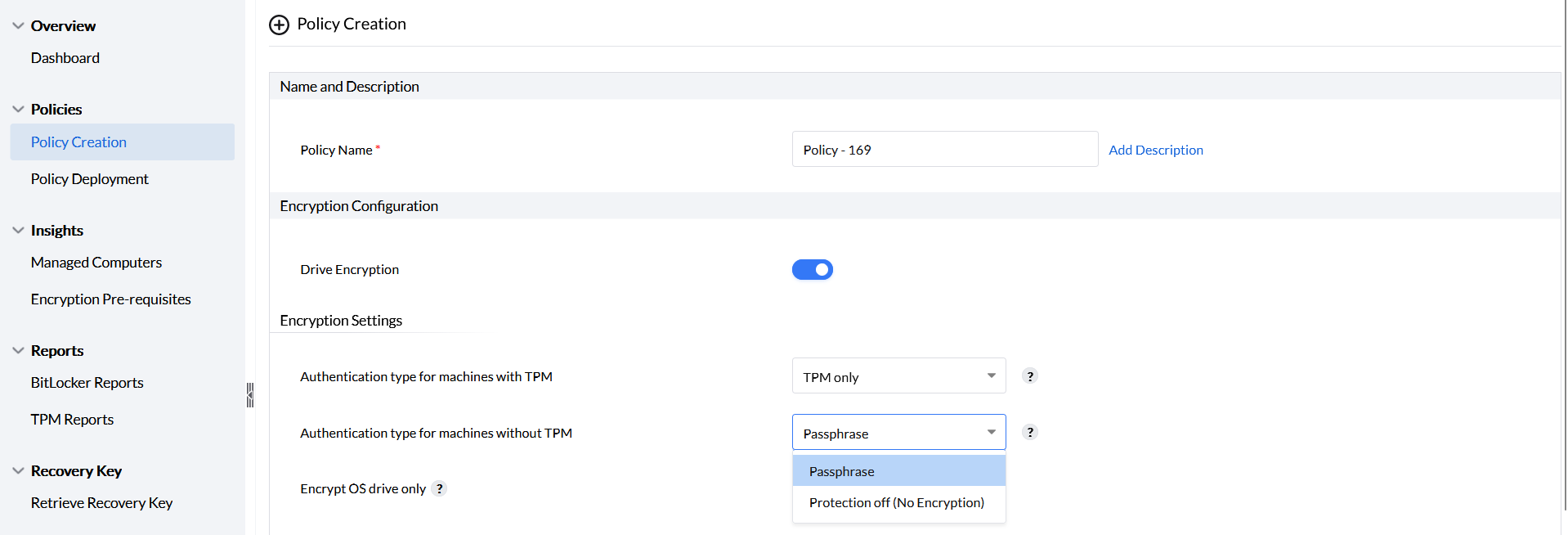
Task: Click help icon beside Encrypt OS drive only
Action: tap(440, 488)
